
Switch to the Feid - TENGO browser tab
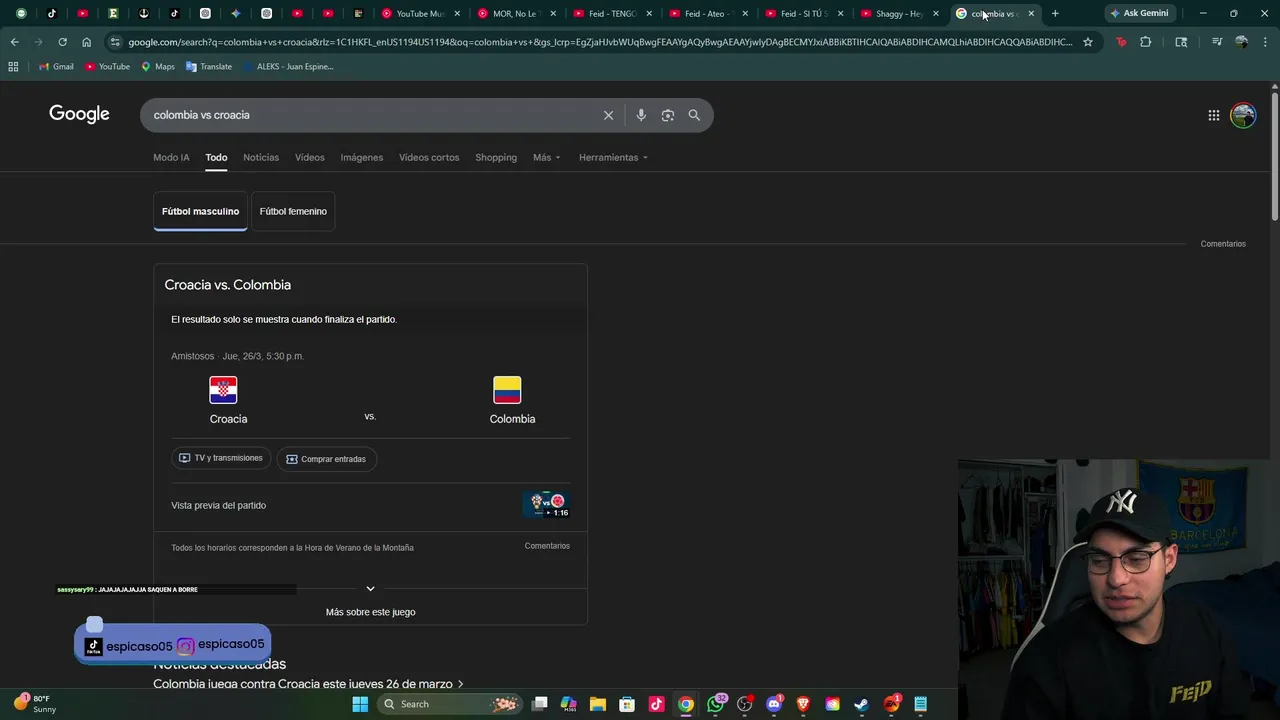click(x=611, y=13)
